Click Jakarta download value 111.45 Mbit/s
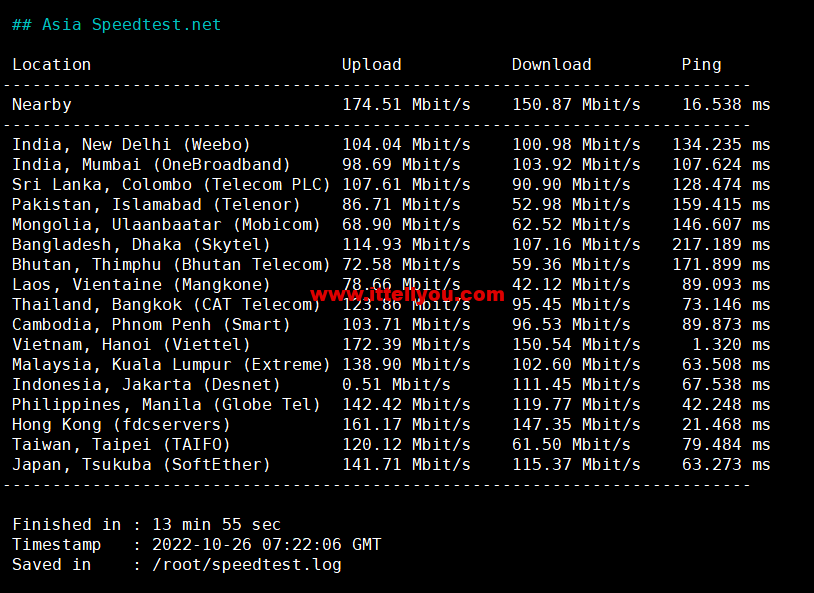The image size is (814, 593). click(x=576, y=385)
